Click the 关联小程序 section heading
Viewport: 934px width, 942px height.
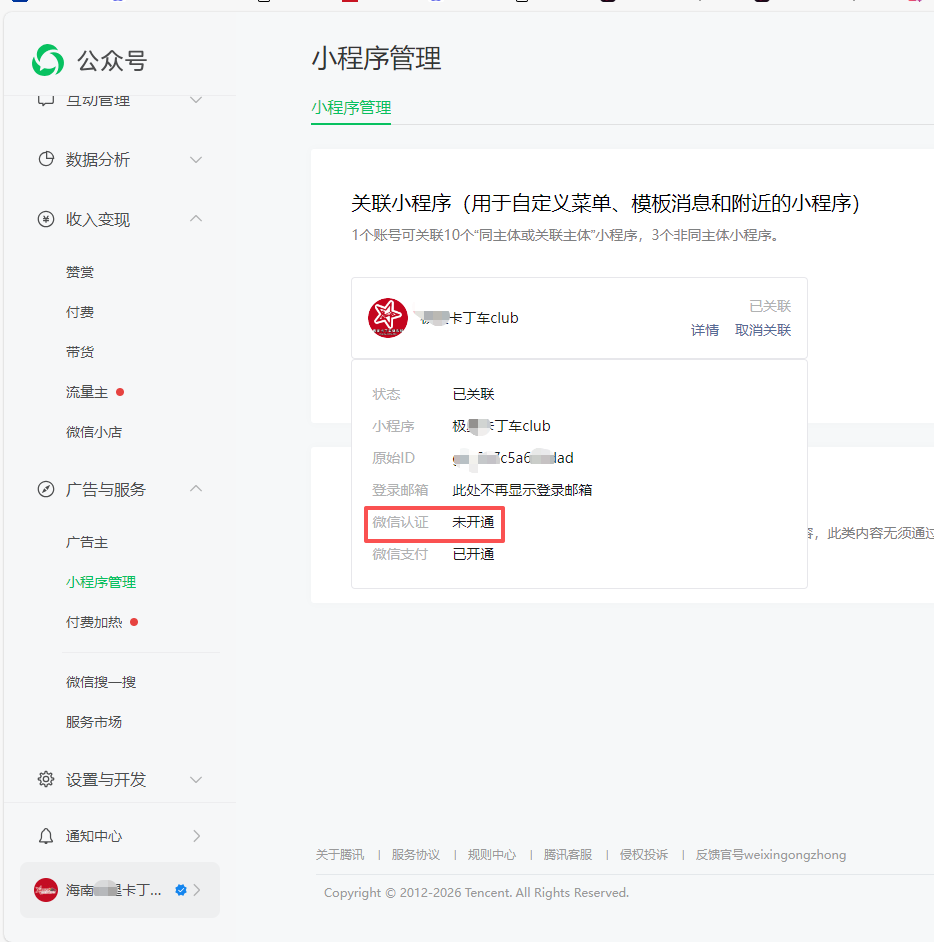(x=605, y=204)
